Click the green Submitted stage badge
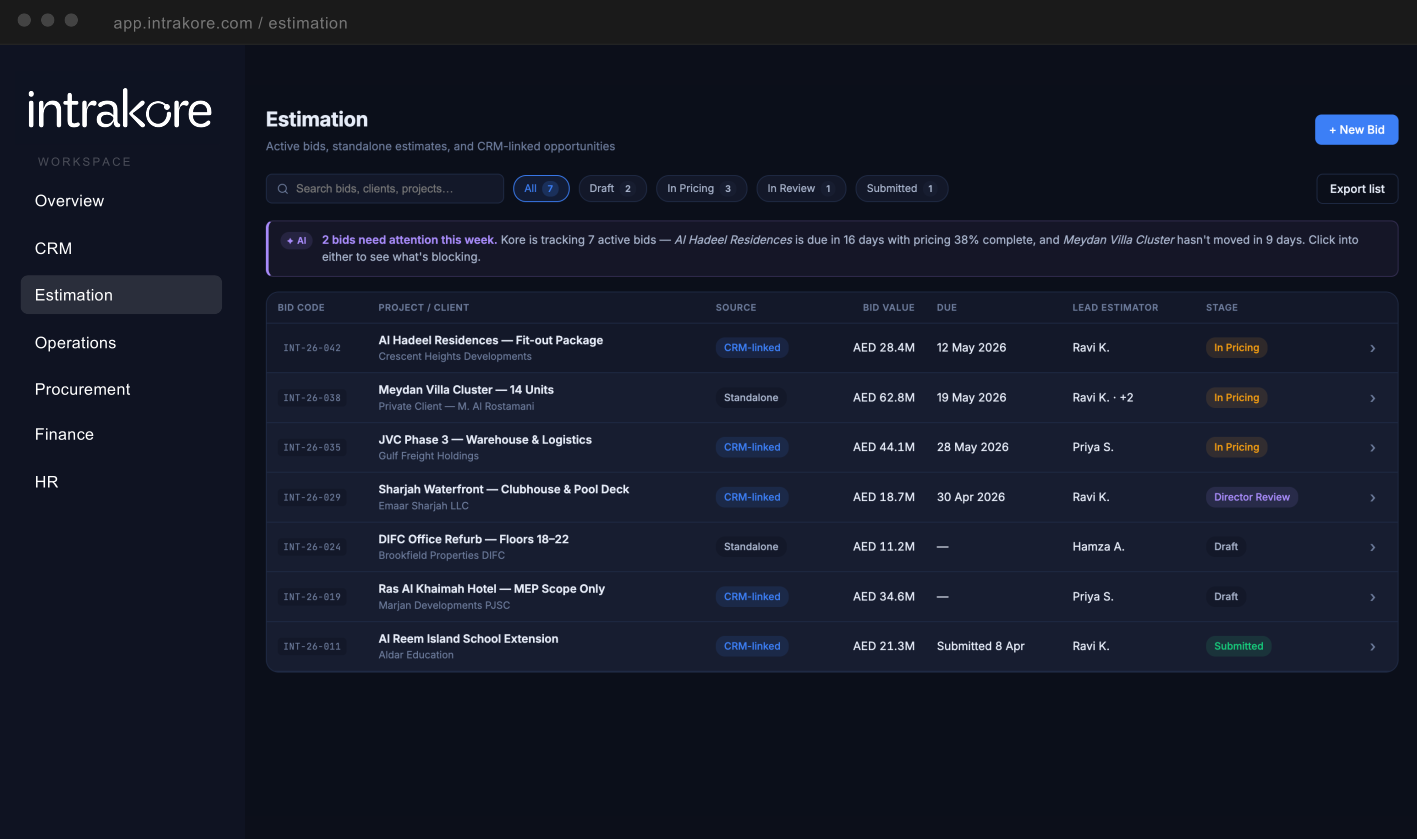Image resolution: width=1417 pixels, height=839 pixels. [1239, 647]
